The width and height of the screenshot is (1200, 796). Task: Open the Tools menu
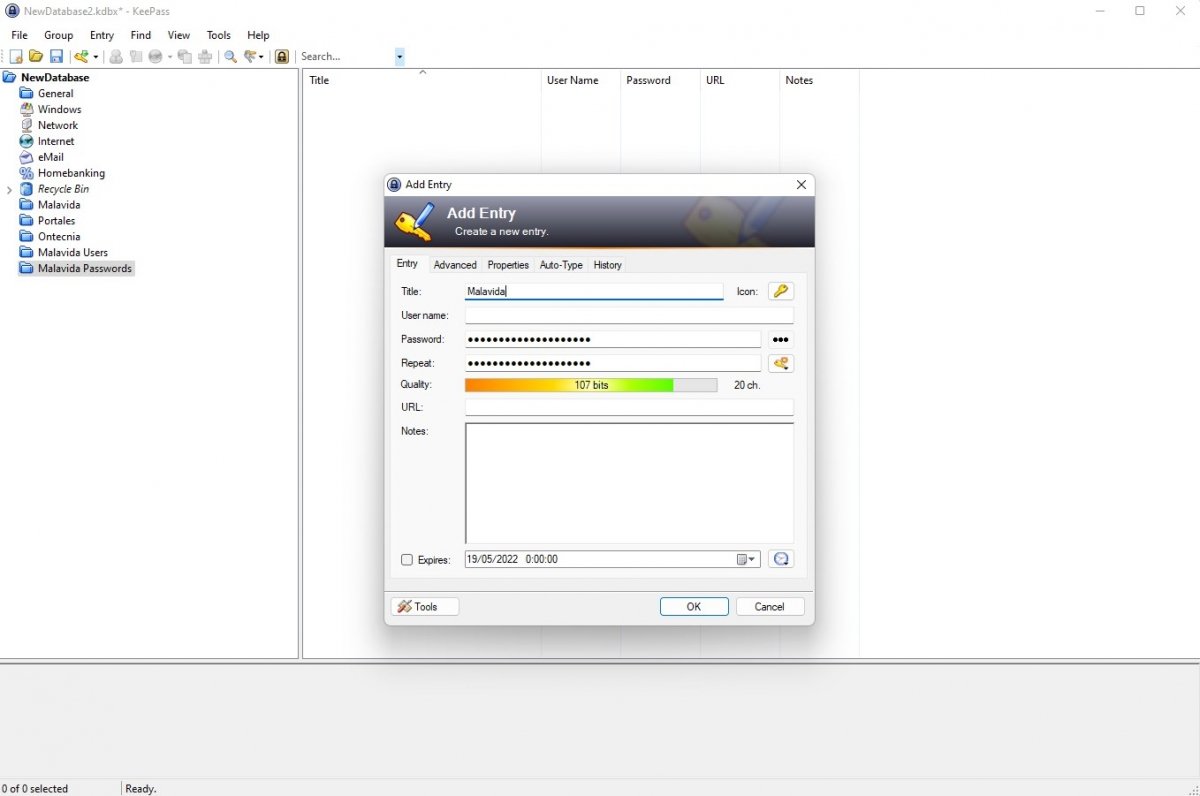(x=219, y=35)
